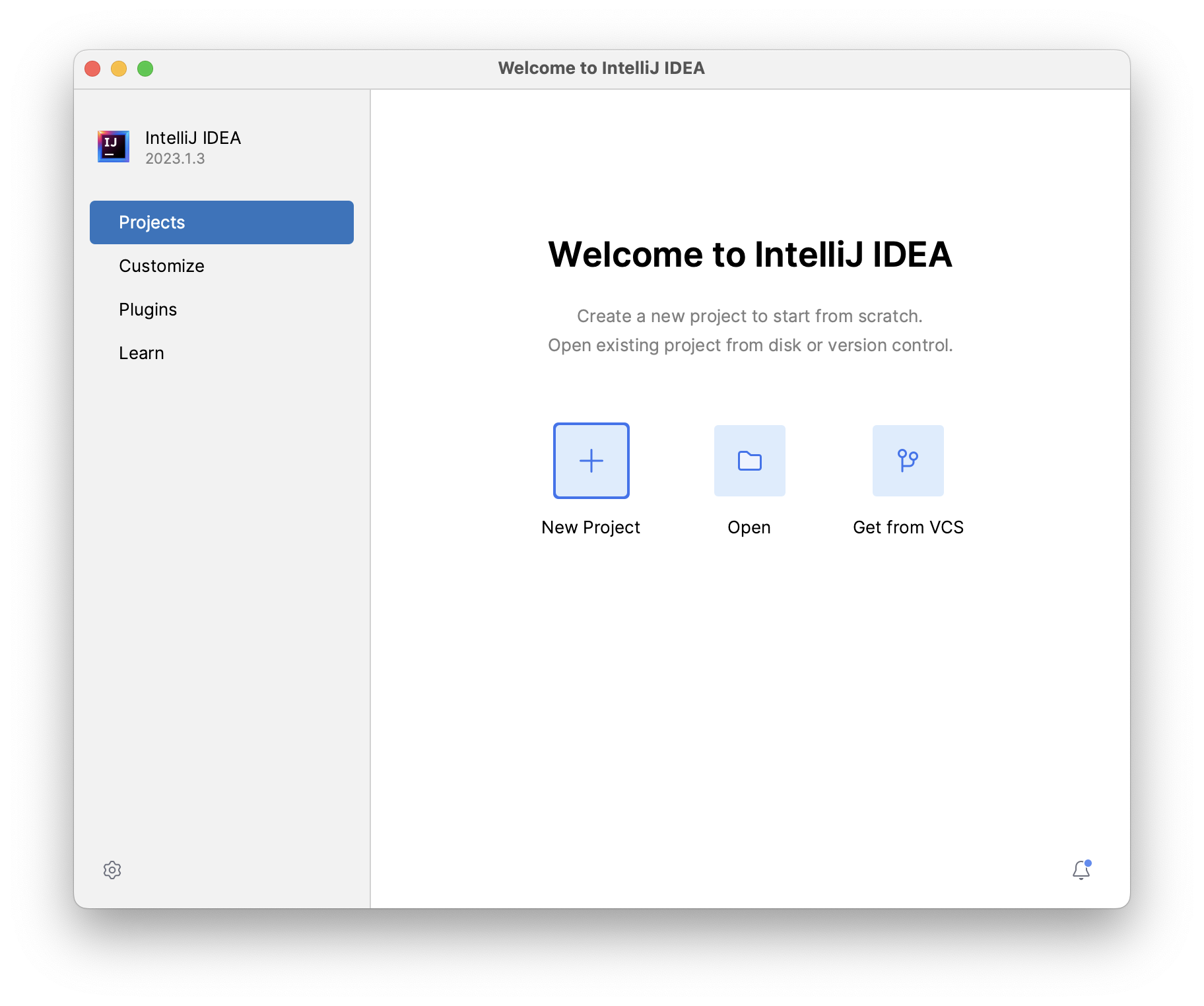This screenshot has height=1006, width=1204.
Task: Select the Projects tab in sidebar
Action: tap(221, 222)
